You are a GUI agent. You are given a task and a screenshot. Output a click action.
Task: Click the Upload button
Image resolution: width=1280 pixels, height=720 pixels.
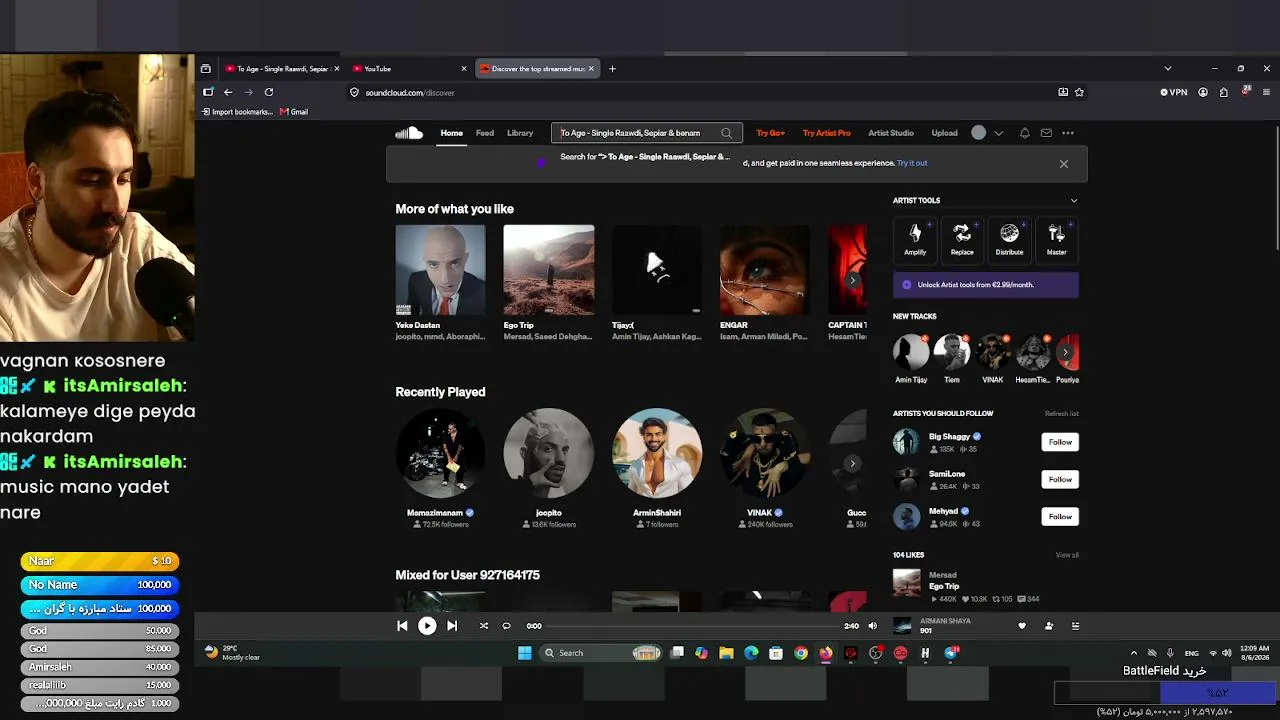944,133
